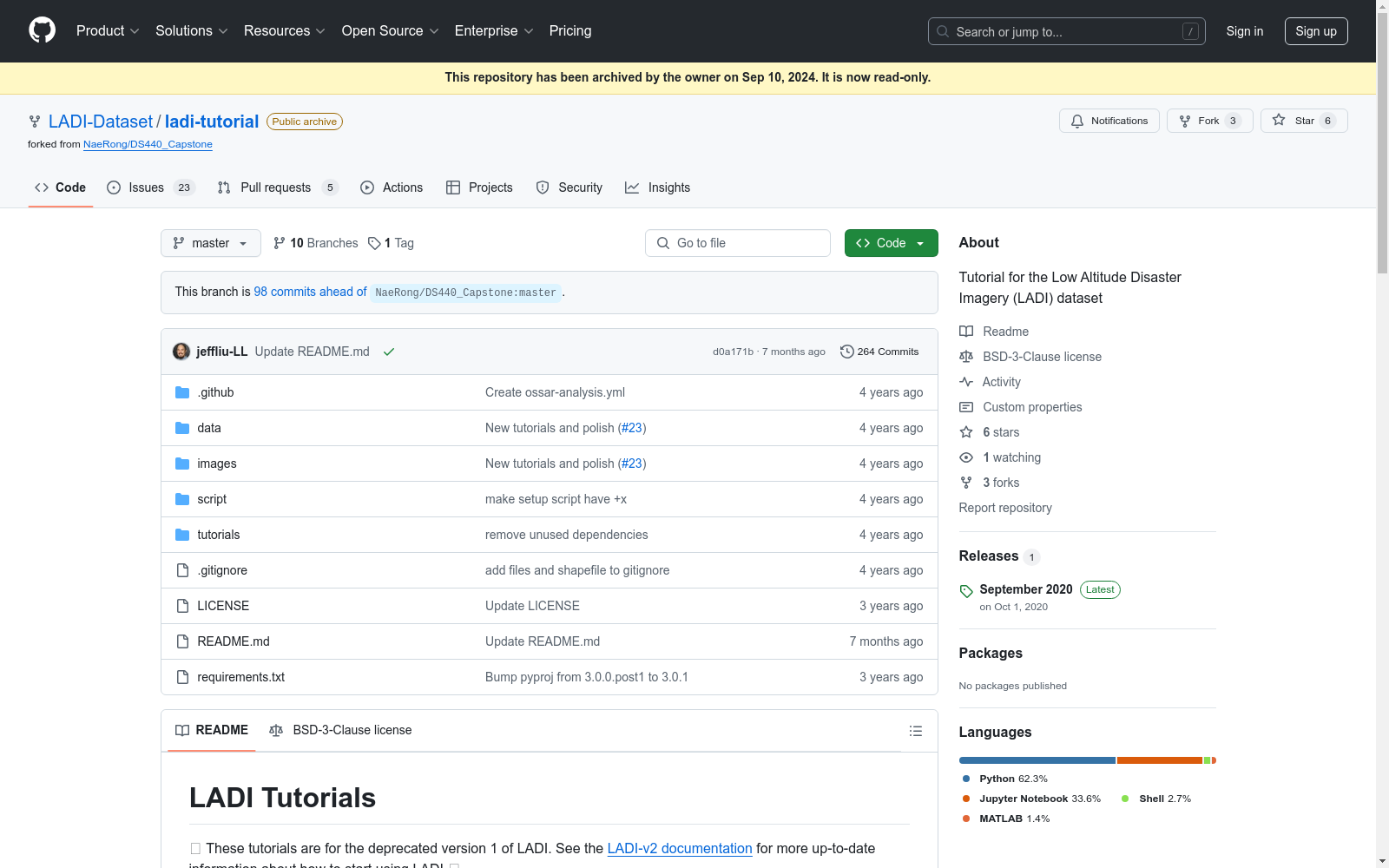Click the Shell language color dot
The width and height of the screenshot is (1389, 868).
coord(1125,799)
